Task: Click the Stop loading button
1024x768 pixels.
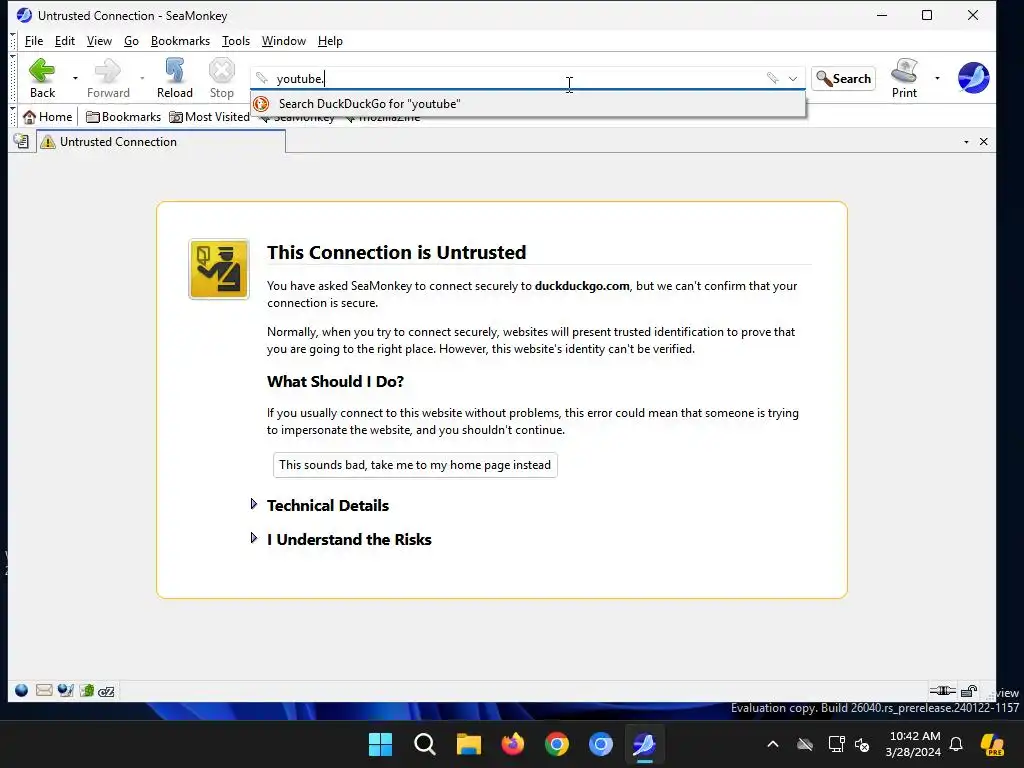Action: pos(221,78)
